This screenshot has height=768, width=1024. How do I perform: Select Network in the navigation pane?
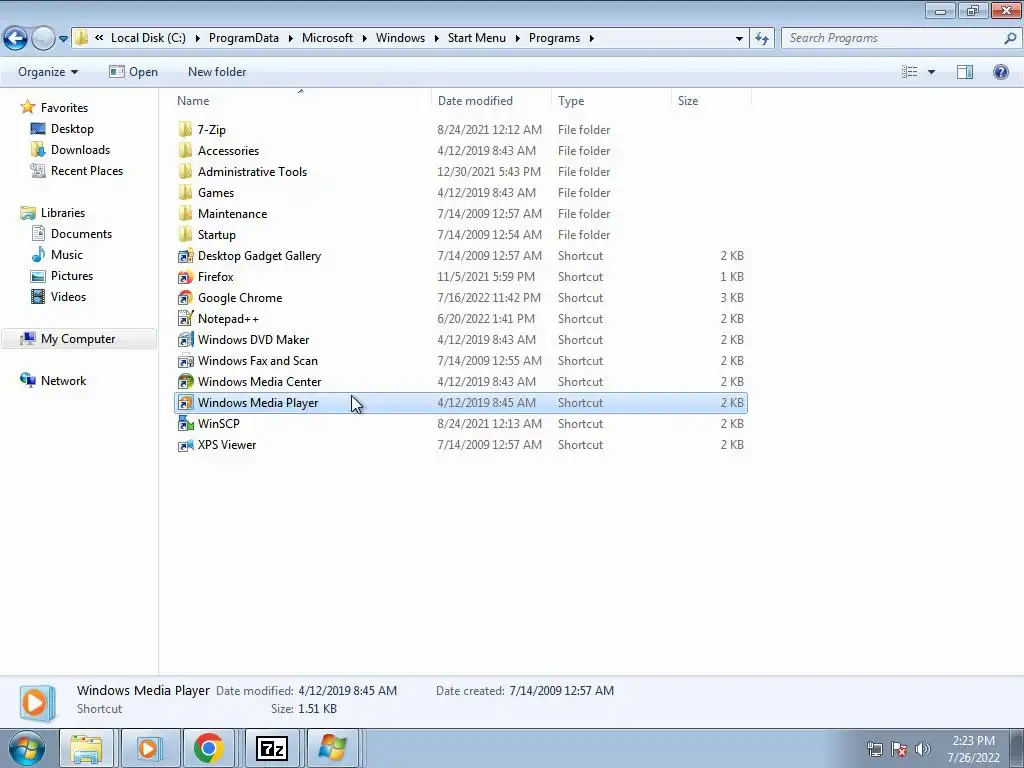[x=63, y=381]
